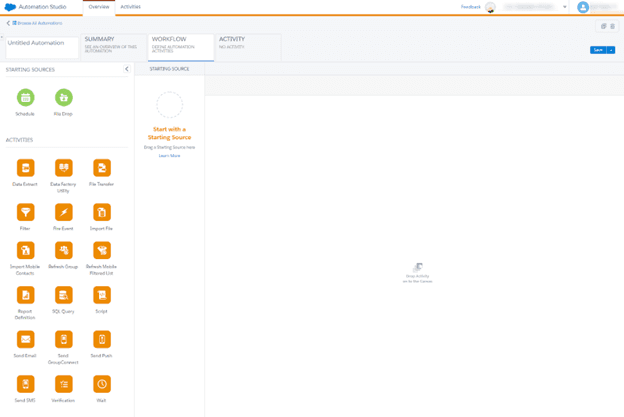Image resolution: width=624 pixels, height=417 pixels.
Task: Click the Import File activity
Action: click(x=101, y=212)
